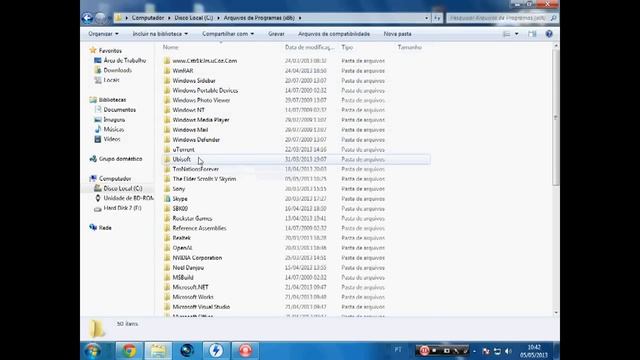Refresh the folder using the refresh button
This screenshot has width=640, height=360.
click(437, 18)
